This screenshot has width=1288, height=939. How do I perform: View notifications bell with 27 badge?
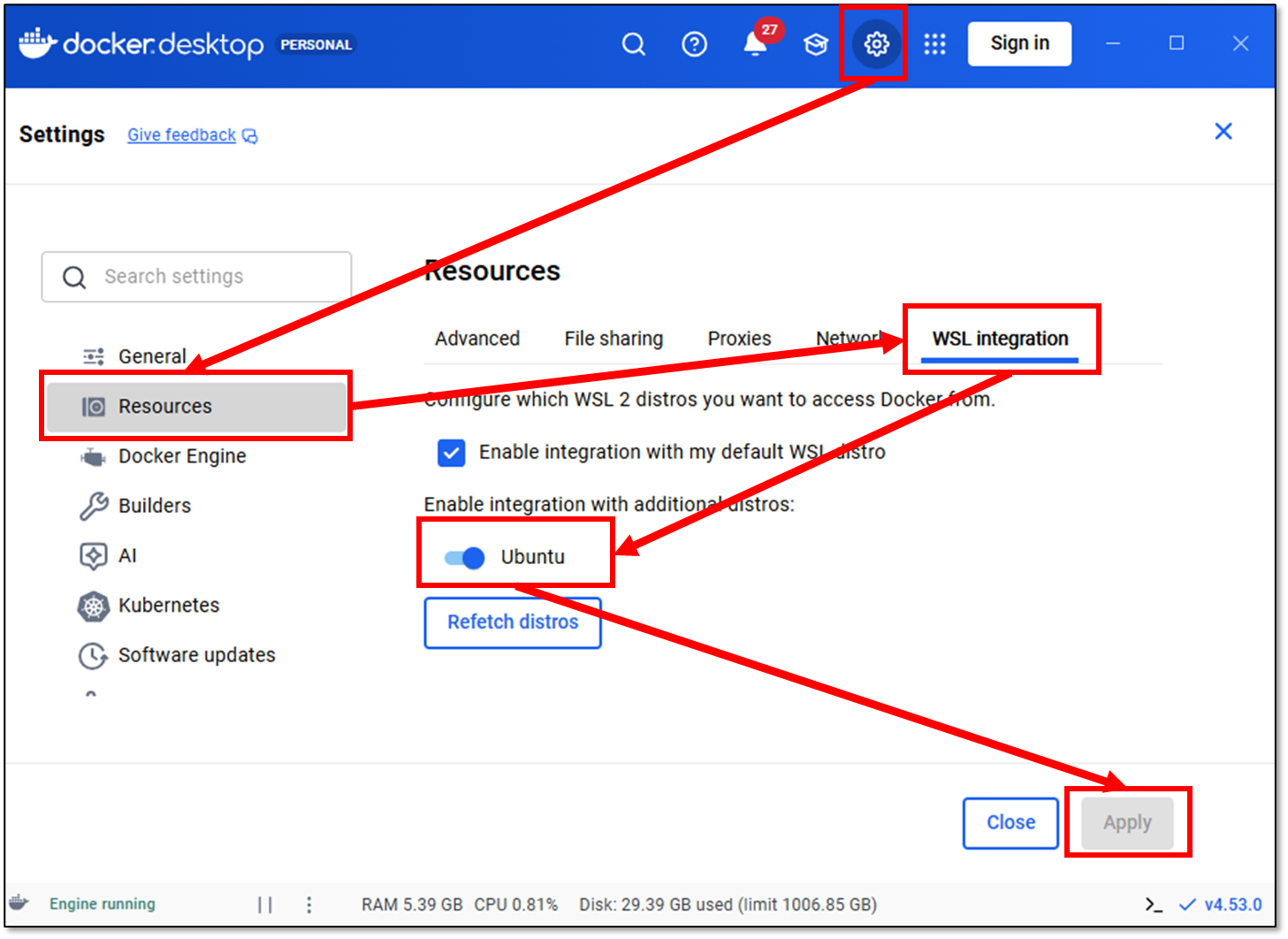tap(756, 42)
